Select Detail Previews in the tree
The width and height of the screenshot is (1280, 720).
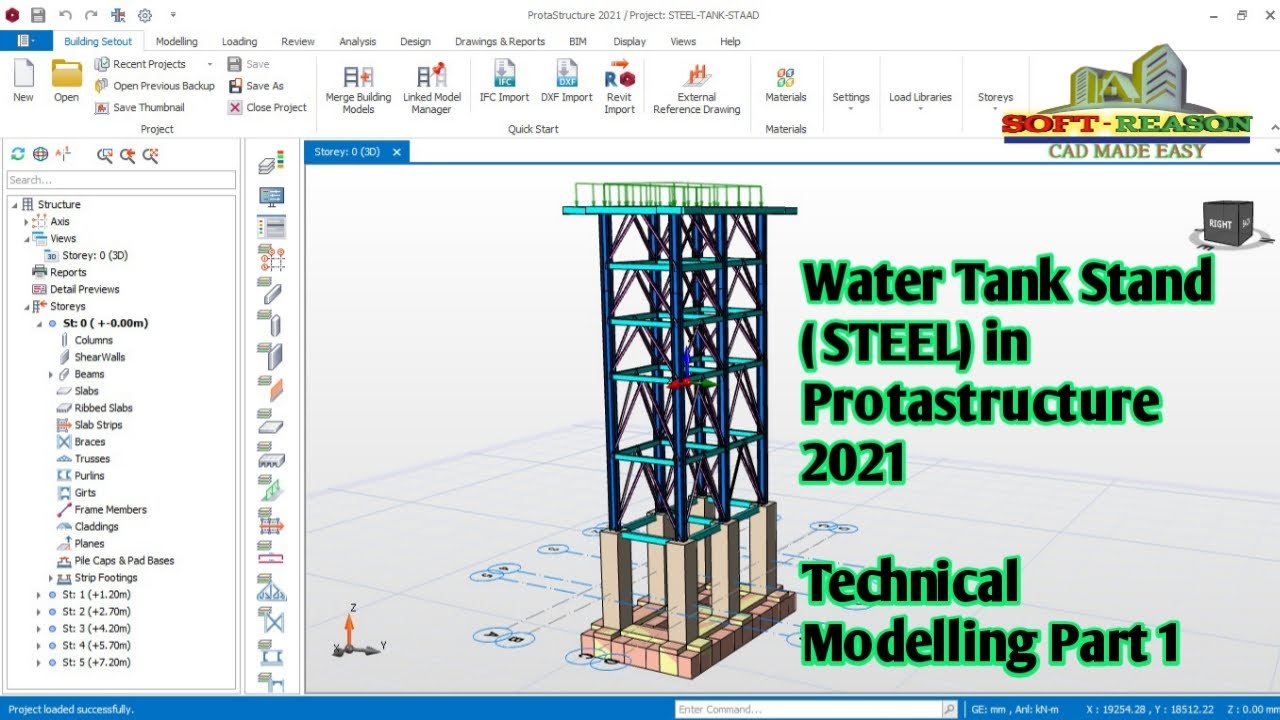click(84, 290)
